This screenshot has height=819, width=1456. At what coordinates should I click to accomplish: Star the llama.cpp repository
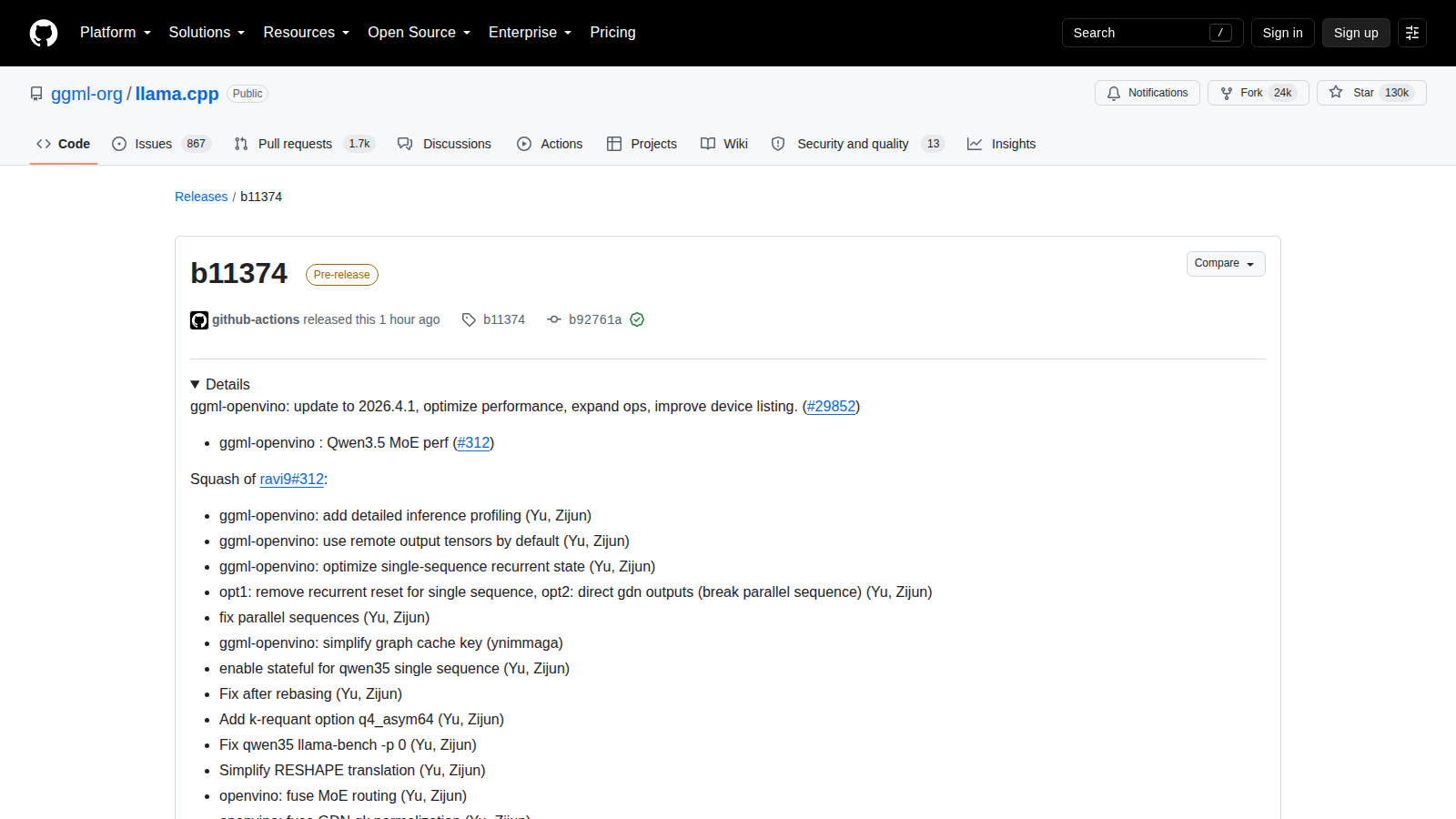pyautogui.click(x=1371, y=93)
